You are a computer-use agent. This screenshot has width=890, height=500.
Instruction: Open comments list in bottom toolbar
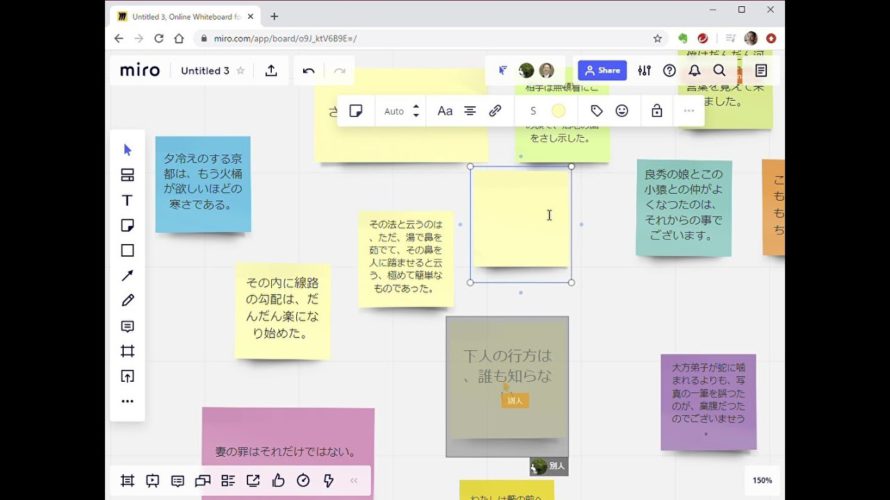tap(177, 481)
